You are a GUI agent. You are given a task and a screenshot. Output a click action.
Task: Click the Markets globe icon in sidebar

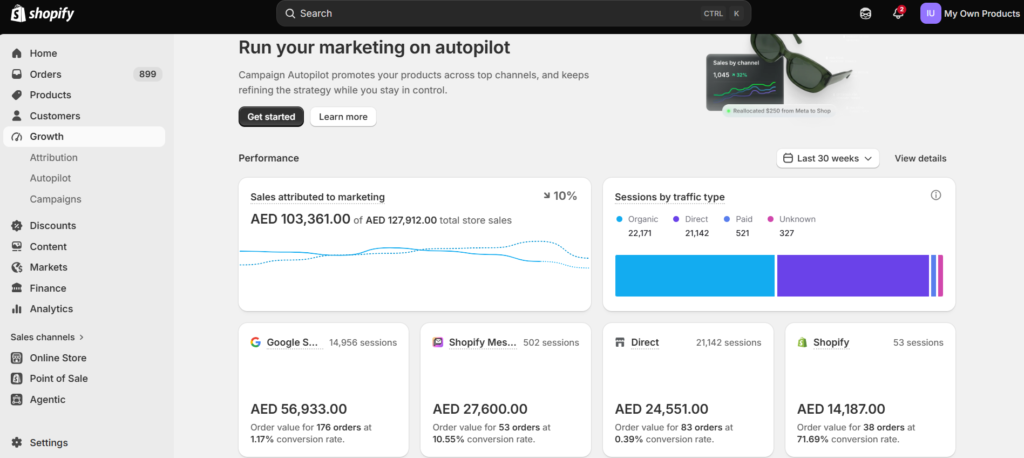coord(17,267)
